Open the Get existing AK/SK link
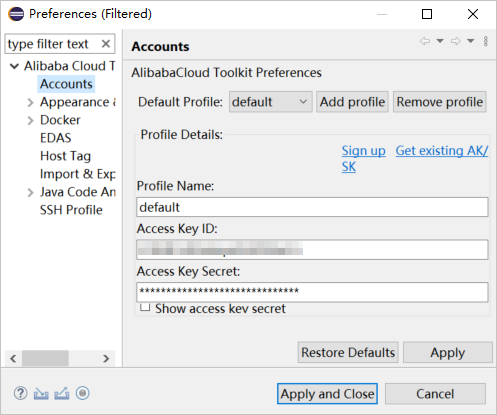Screen dimensions: 497x415 [x=442, y=151]
